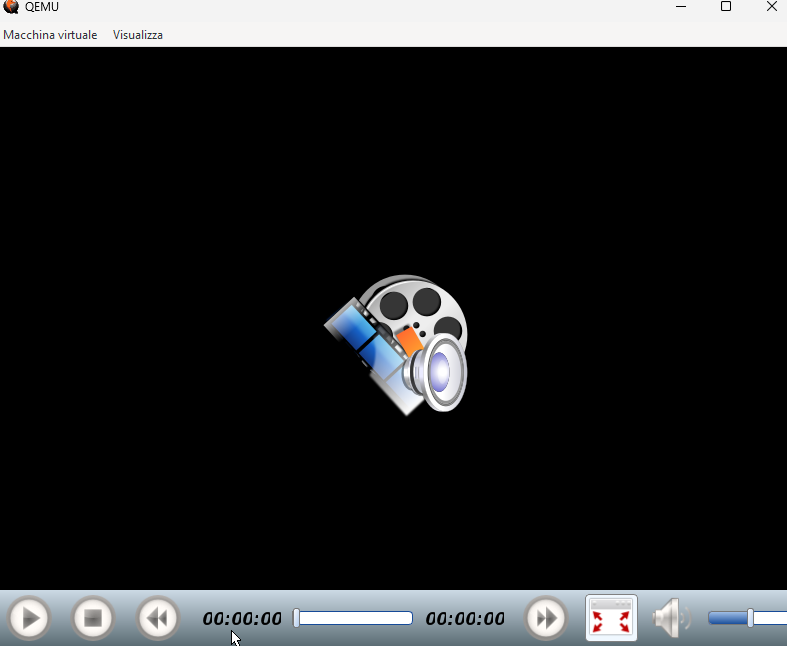
Task: Click the seek bar track
Action: 353,618
